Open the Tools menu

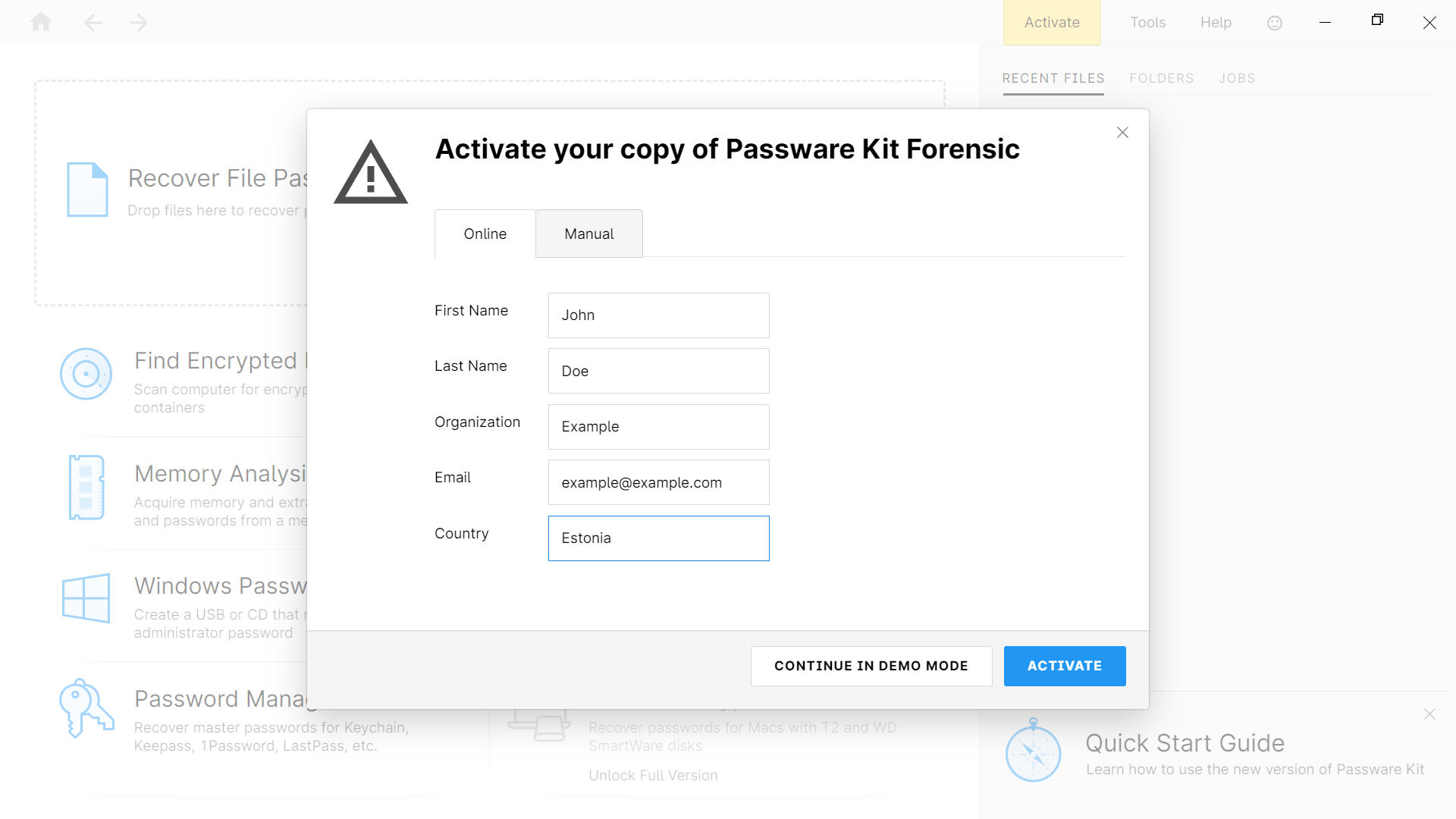(x=1147, y=22)
